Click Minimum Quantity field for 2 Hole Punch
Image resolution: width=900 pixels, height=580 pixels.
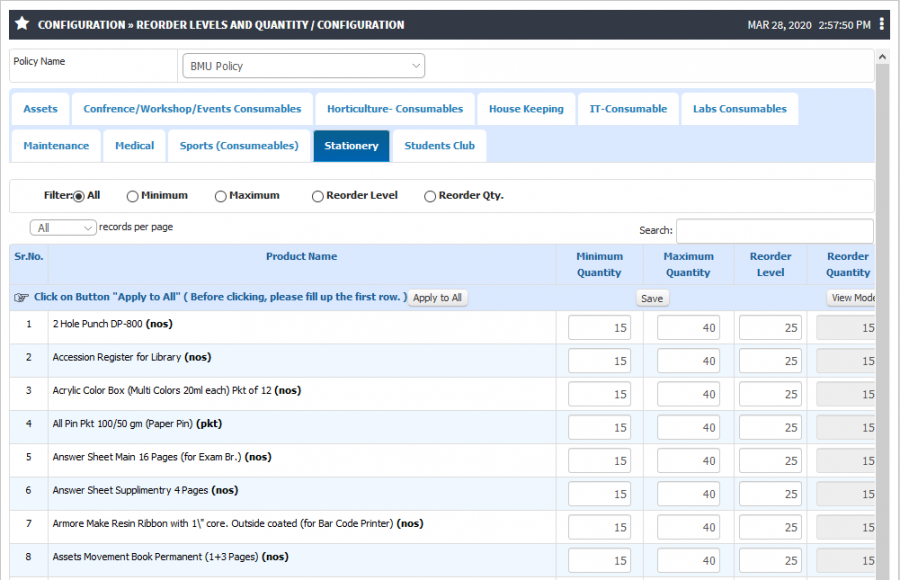pos(599,327)
